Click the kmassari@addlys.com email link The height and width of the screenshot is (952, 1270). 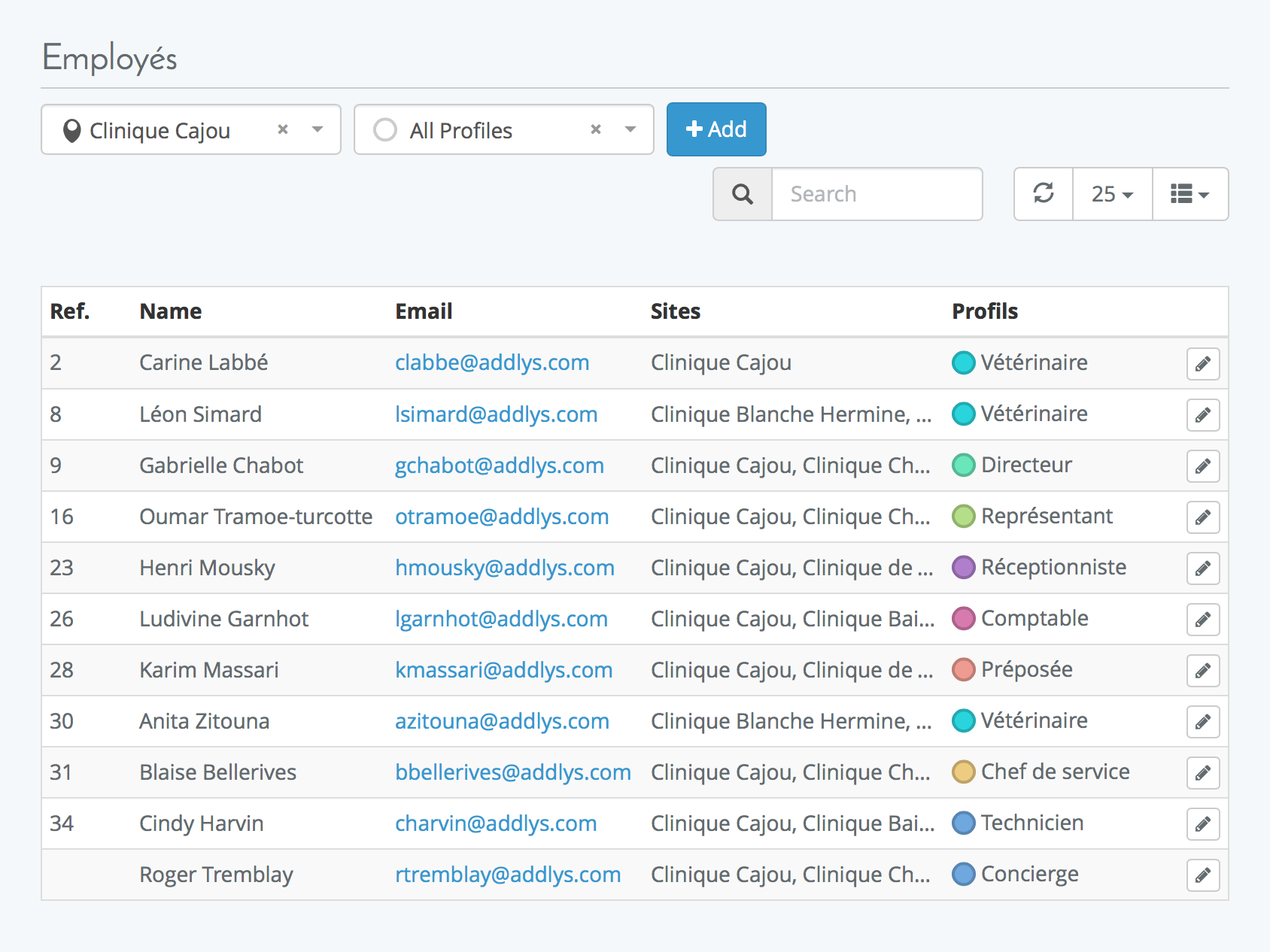pos(503,670)
